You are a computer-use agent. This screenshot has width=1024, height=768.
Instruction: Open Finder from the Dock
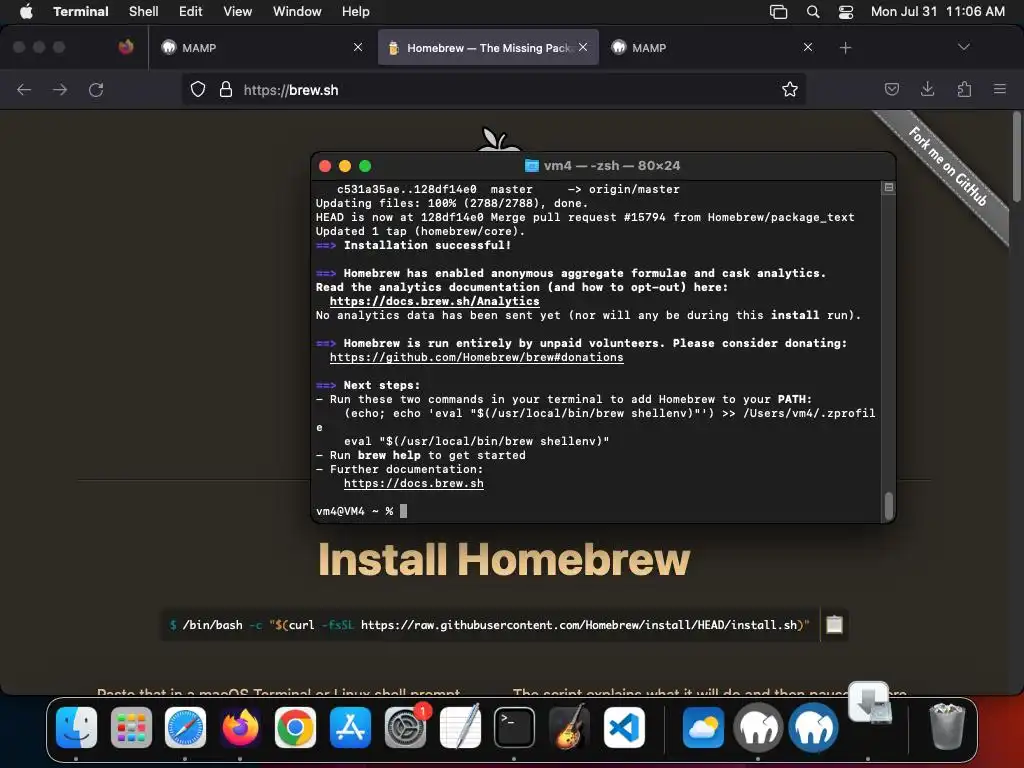(x=76, y=727)
